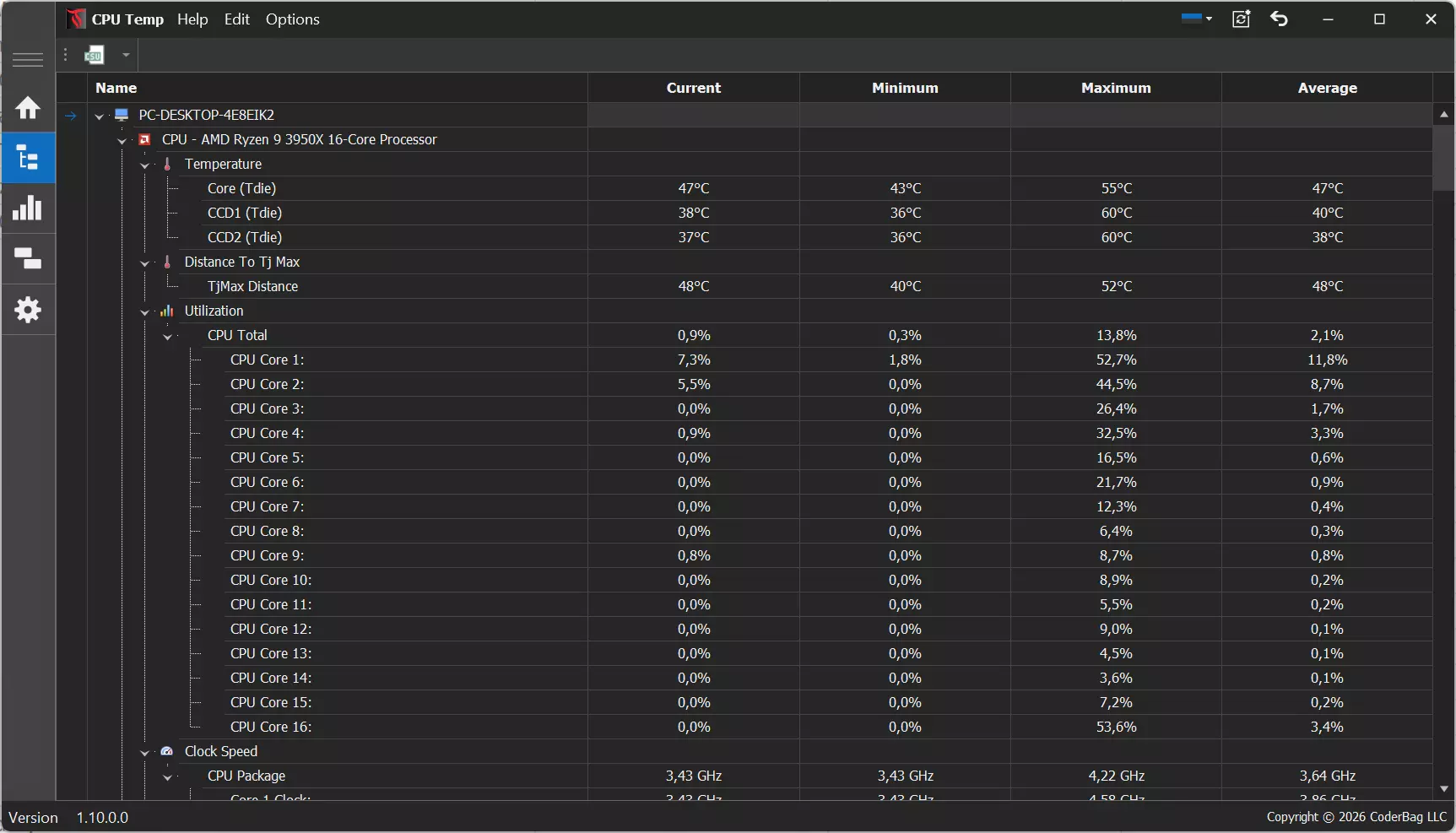Viewport: 1456px width, 833px height.
Task: Click the Copyright 2026 CoderBag LLC text
Action: click(1356, 817)
